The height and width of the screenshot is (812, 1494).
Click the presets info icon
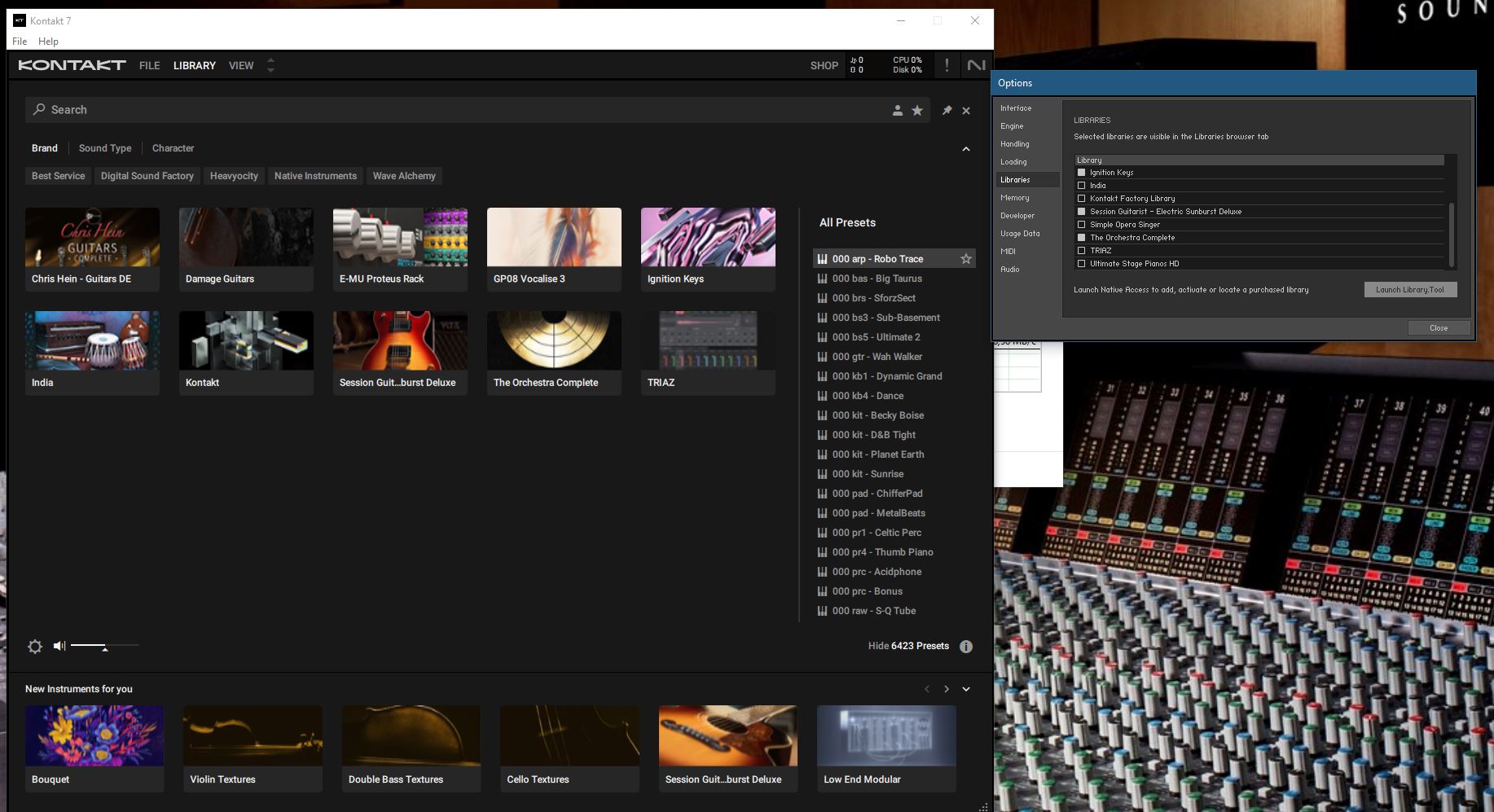tap(966, 647)
